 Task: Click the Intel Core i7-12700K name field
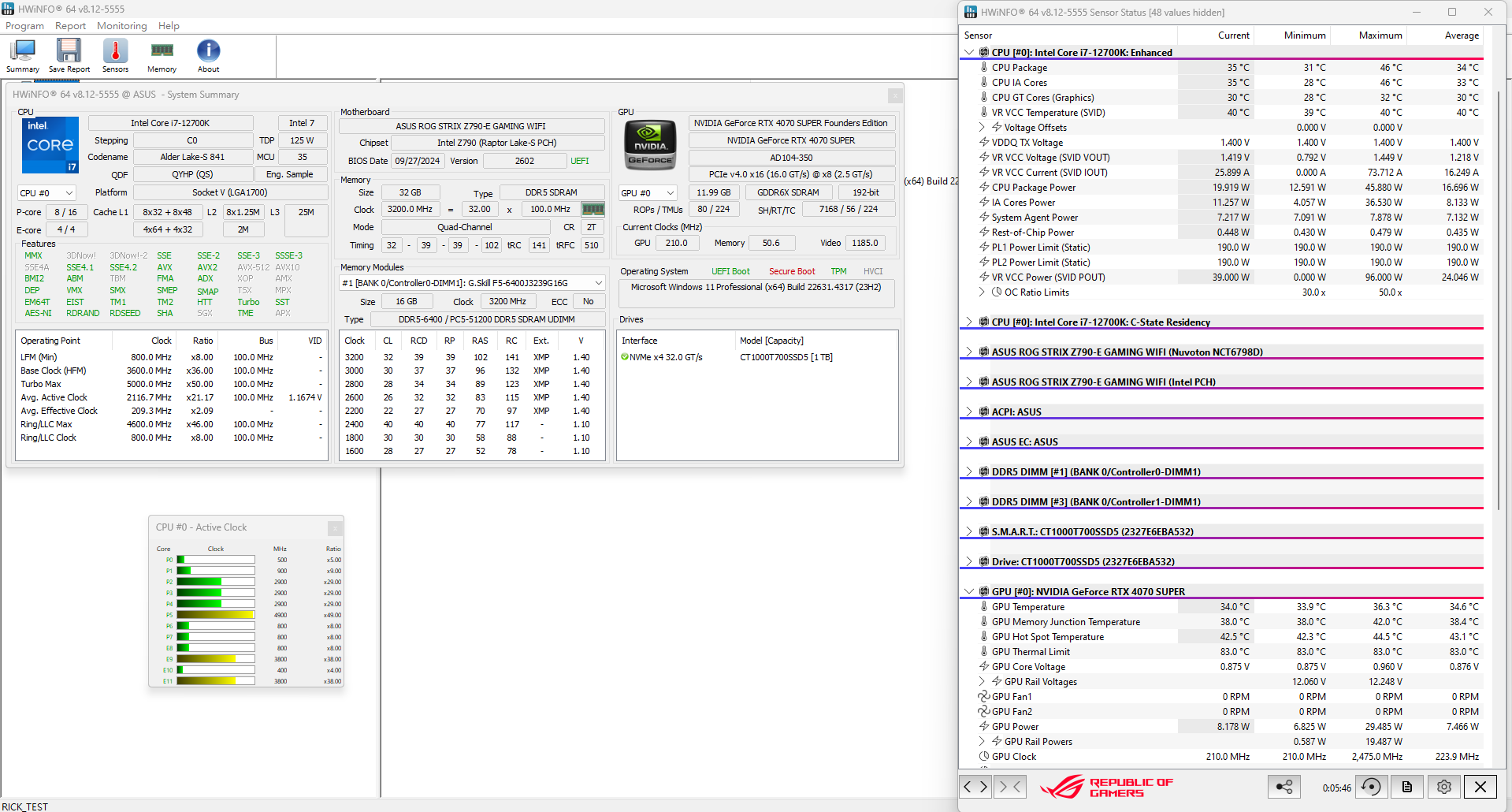pyautogui.click(x=171, y=123)
